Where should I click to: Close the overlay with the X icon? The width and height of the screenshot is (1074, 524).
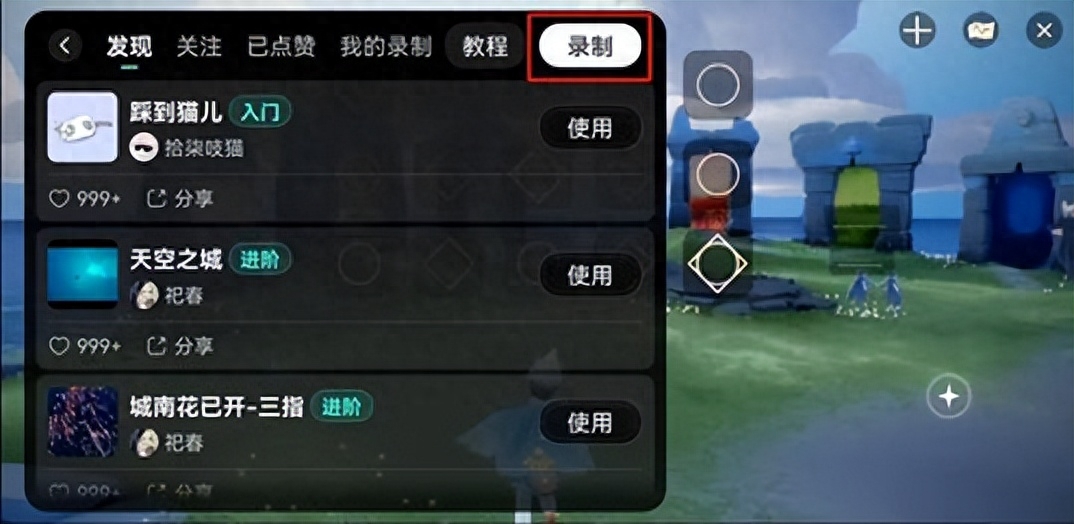pyautogui.click(x=1044, y=30)
